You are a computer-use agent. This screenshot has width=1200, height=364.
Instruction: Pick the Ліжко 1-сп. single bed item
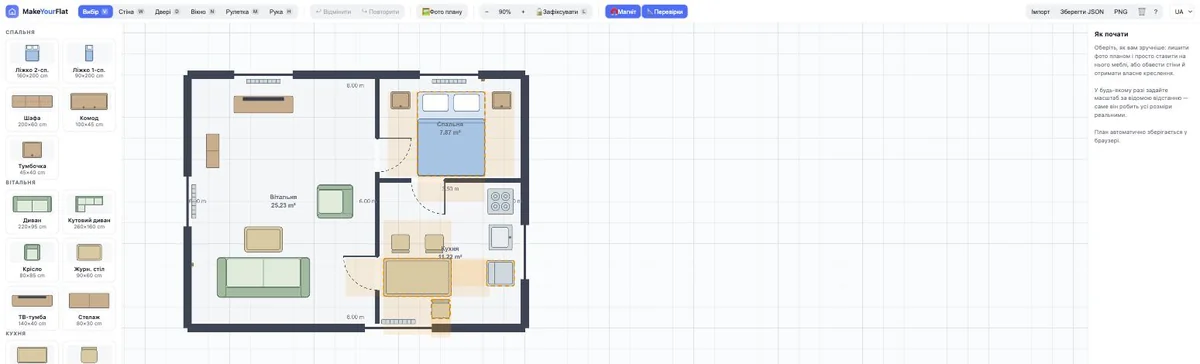pos(89,62)
